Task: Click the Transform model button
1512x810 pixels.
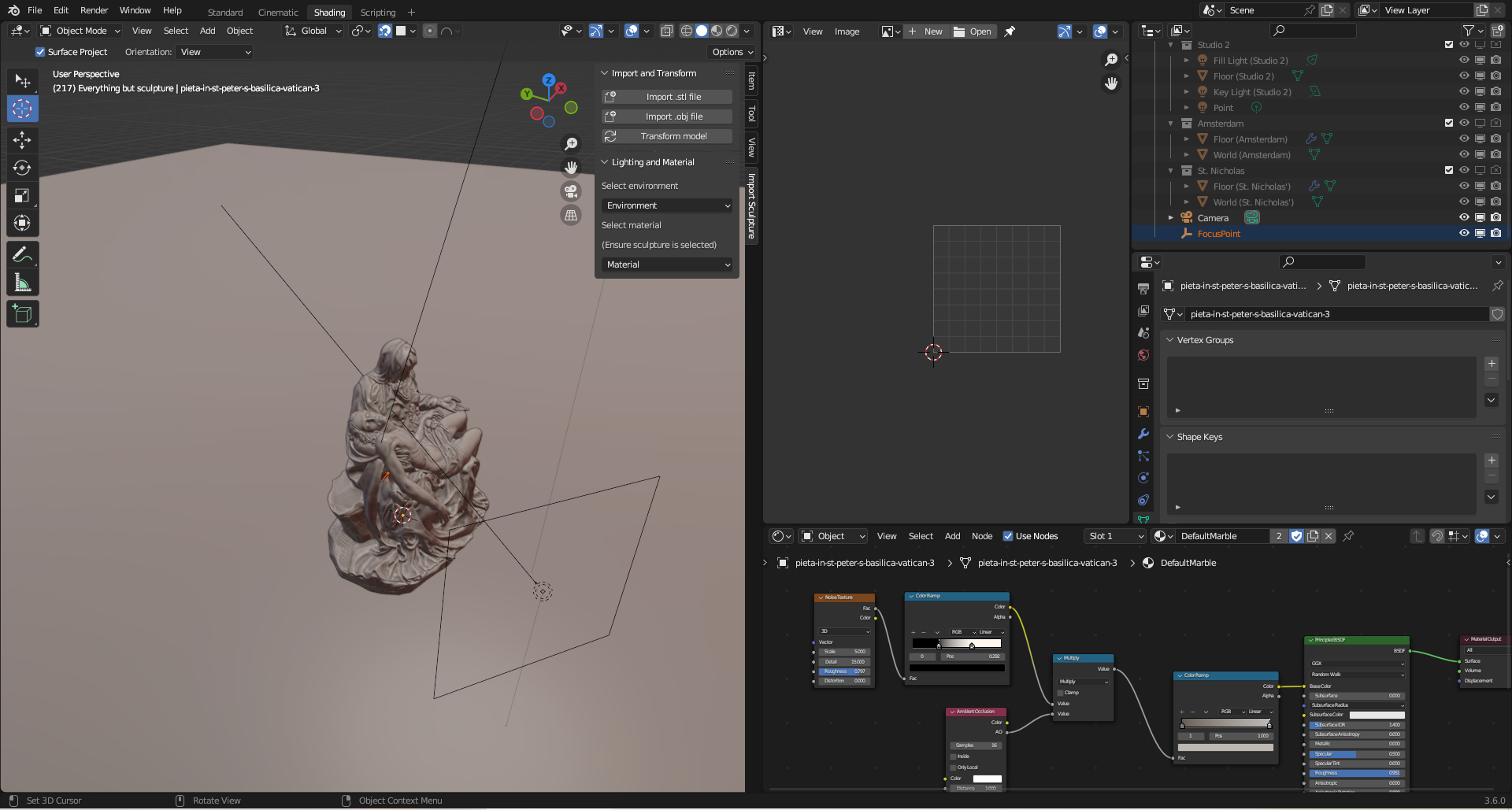Action: click(x=667, y=136)
